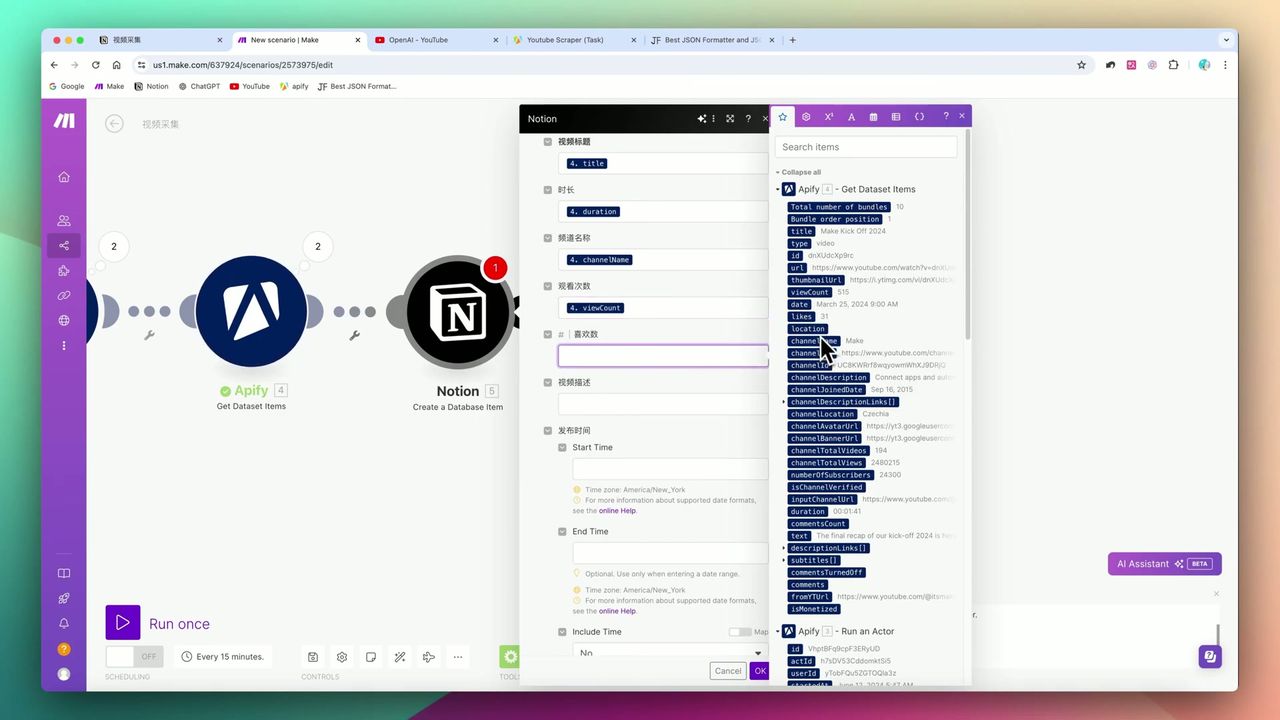Collapse the Apify Get Dataset Items section
This screenshot has width=1280, height=720.
[x=777, y=189]
